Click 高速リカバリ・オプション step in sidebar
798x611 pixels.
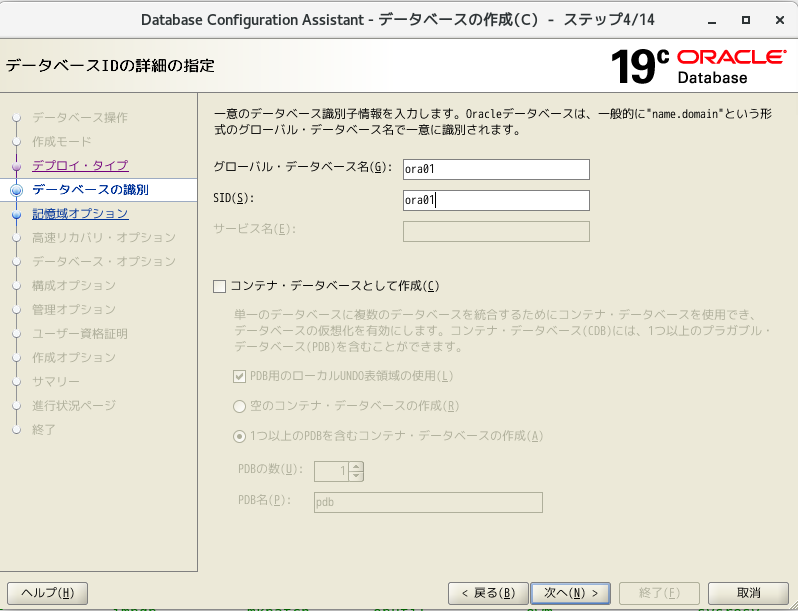(x=104, y=238)
